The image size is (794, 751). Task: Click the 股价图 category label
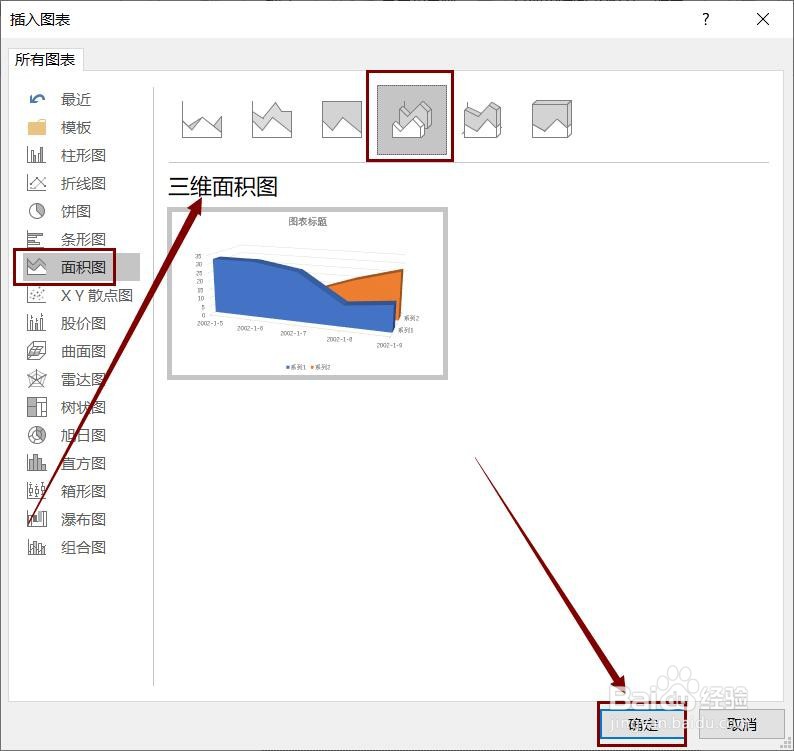coord(83,323)
